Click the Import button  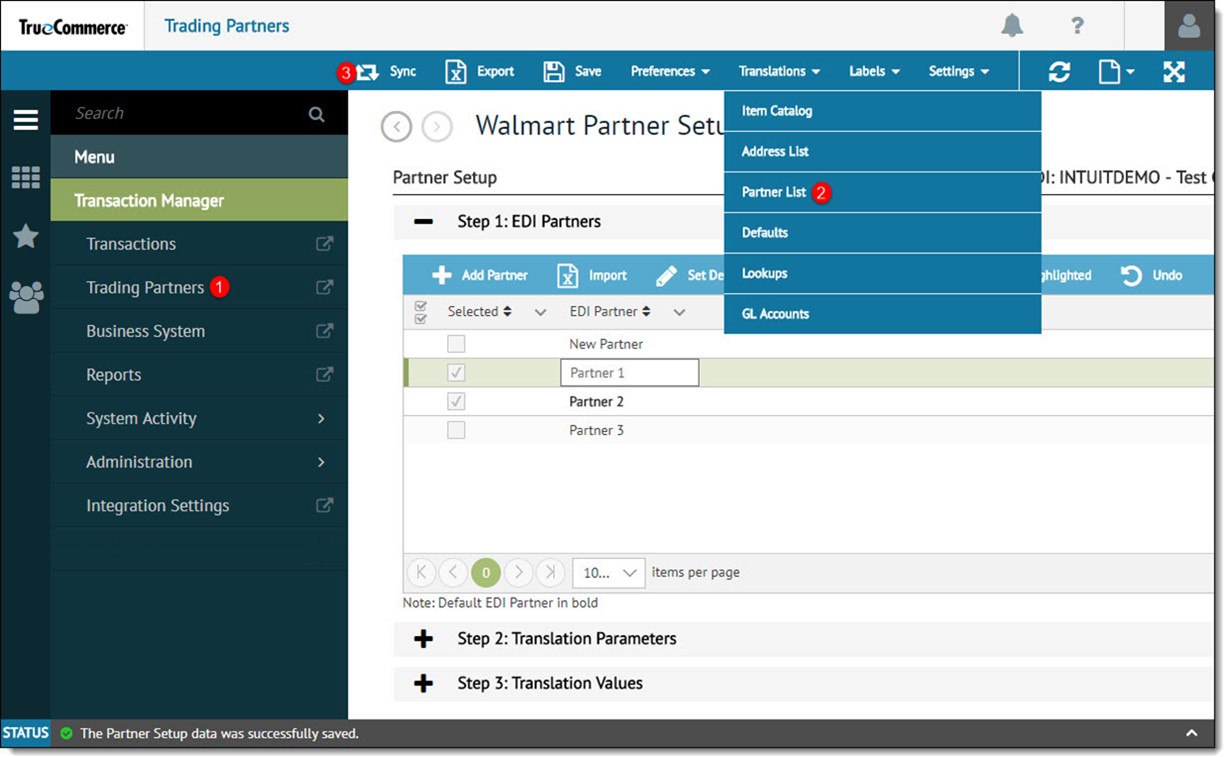591,275
